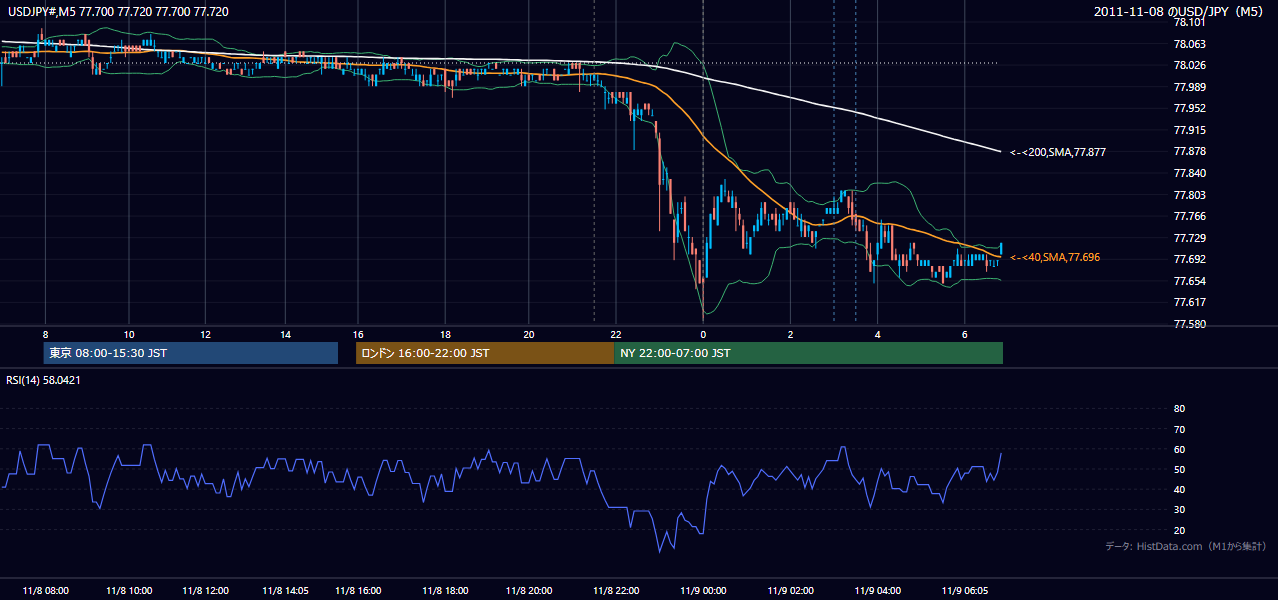
Task: Click hour label 12 under the price chart
Action: tap(205, 334)
